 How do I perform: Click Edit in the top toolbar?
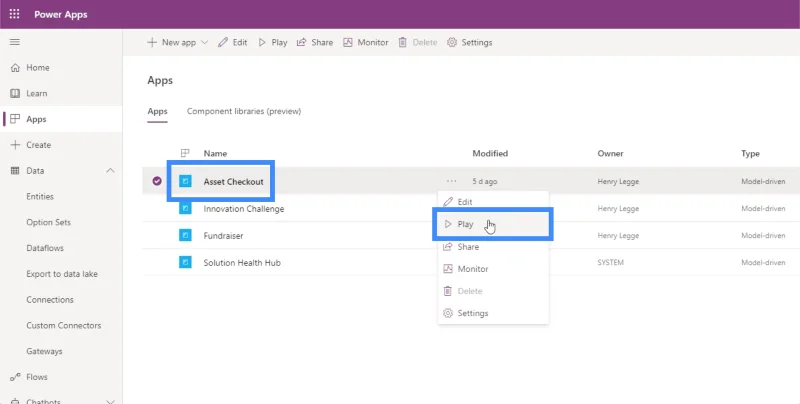pos(233,42)
